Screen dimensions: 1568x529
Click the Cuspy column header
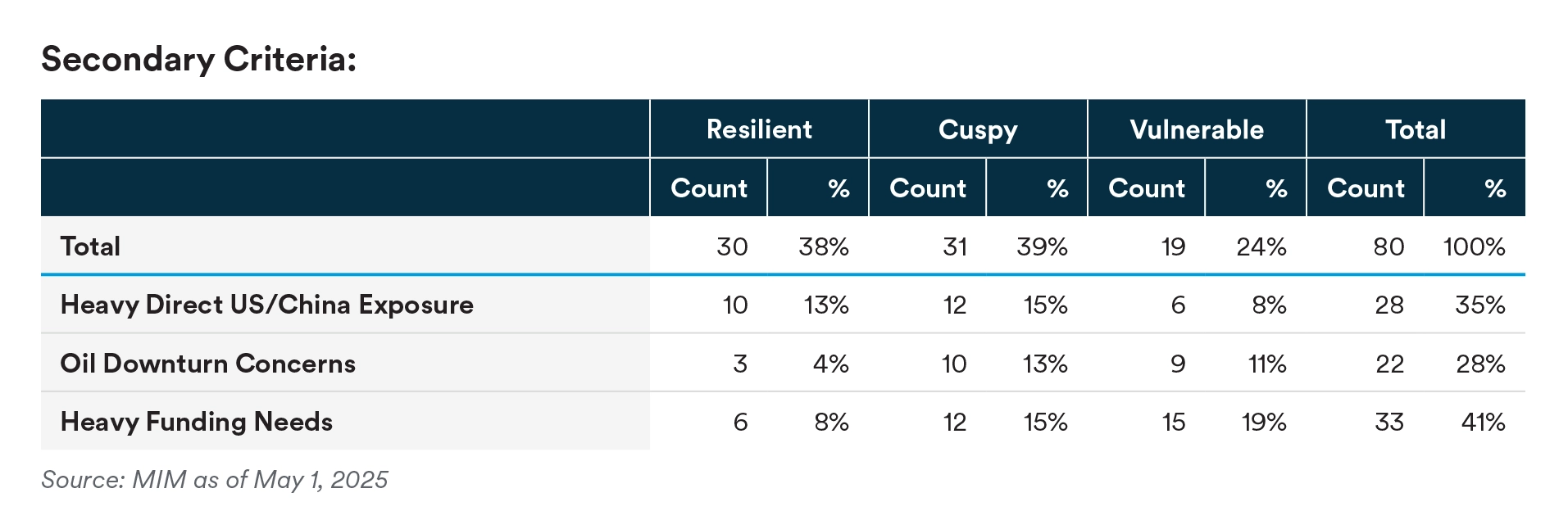(x=978, y=129)
